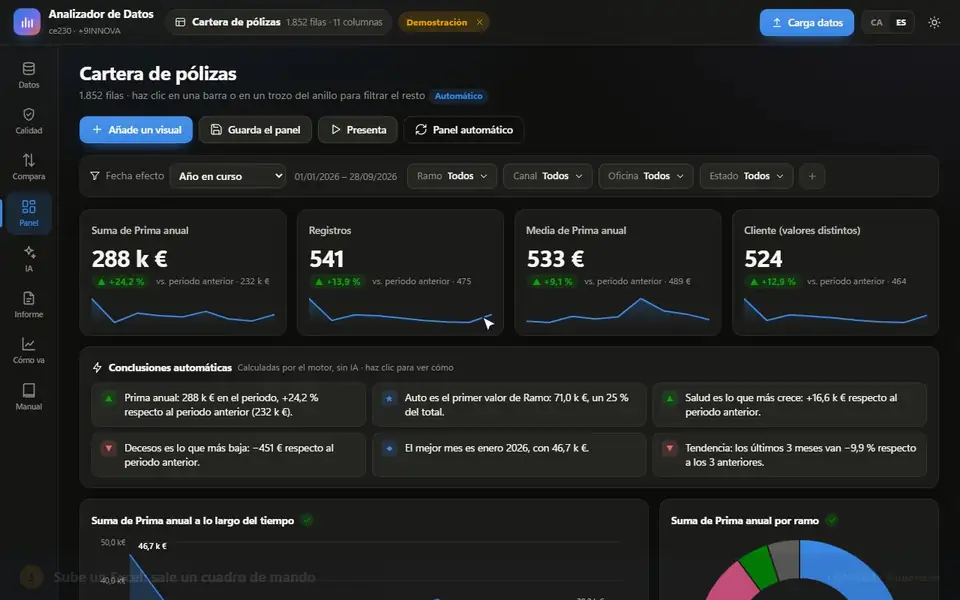The image size is (960, 600).
Task: Start presentation with Presenta button
Action: pyautogui.click(x=358, y=130)
